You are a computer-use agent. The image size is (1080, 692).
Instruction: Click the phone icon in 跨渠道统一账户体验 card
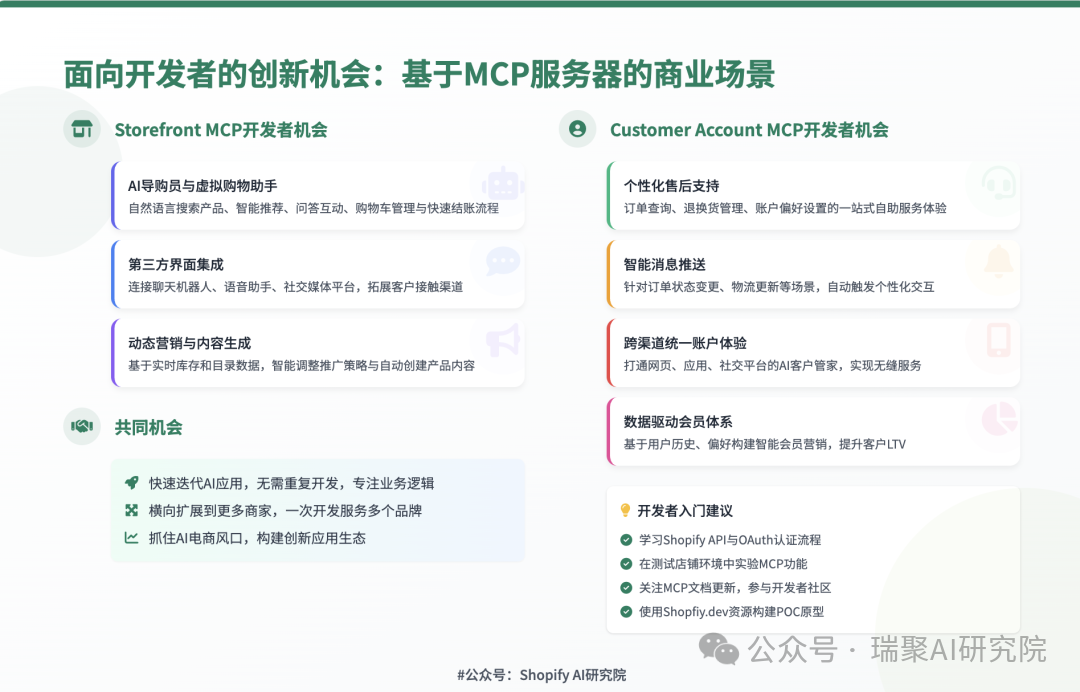coord(999,340)
